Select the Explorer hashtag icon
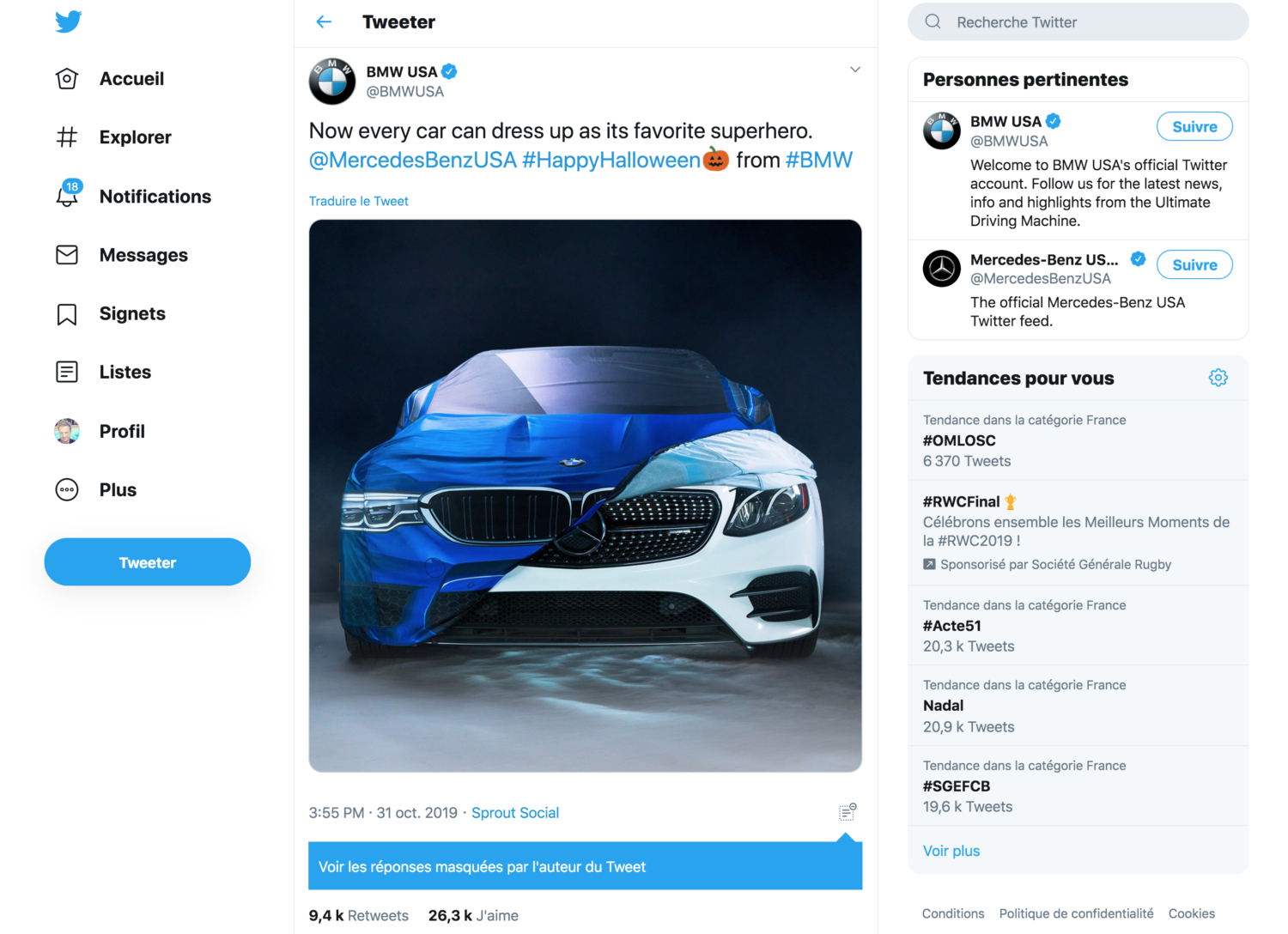Viewport: 1288px width, 934px height. point(67,136)
